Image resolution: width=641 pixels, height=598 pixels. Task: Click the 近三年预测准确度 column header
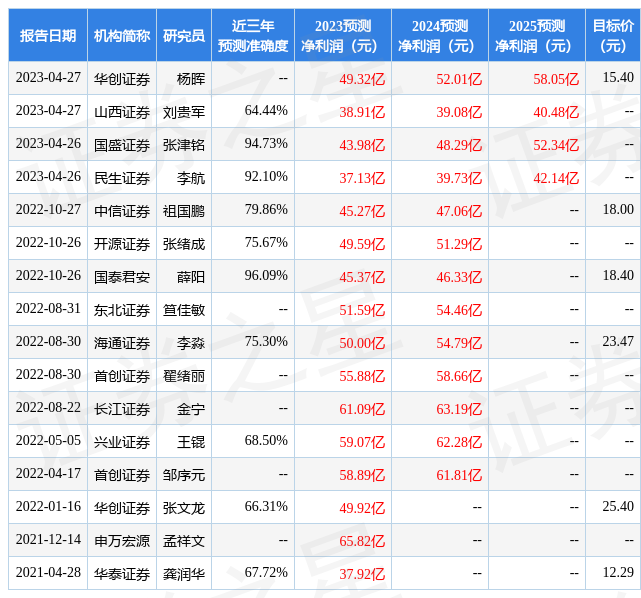pyautogui.click(x=253, y=36)
